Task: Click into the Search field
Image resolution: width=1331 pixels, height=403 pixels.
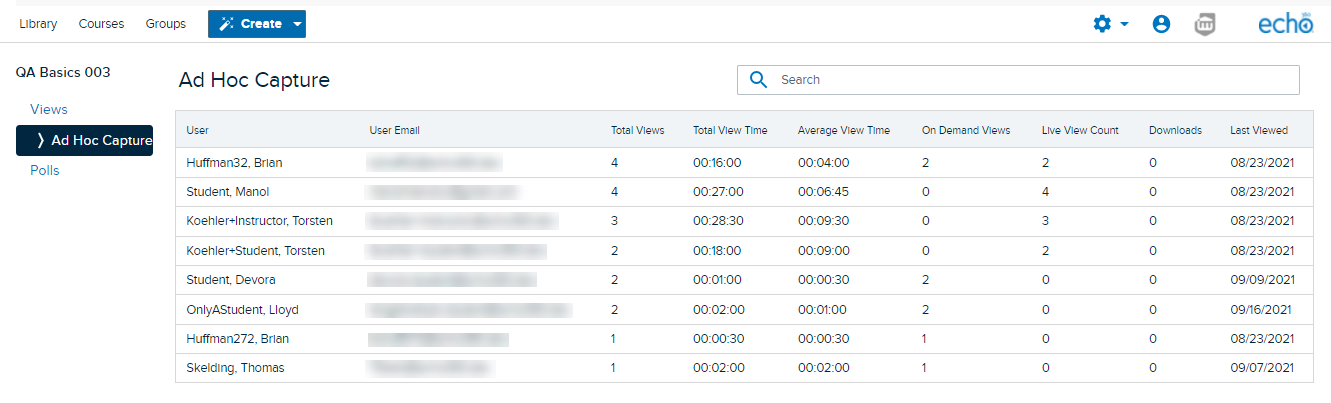Action: click(x=1018, y=80)
